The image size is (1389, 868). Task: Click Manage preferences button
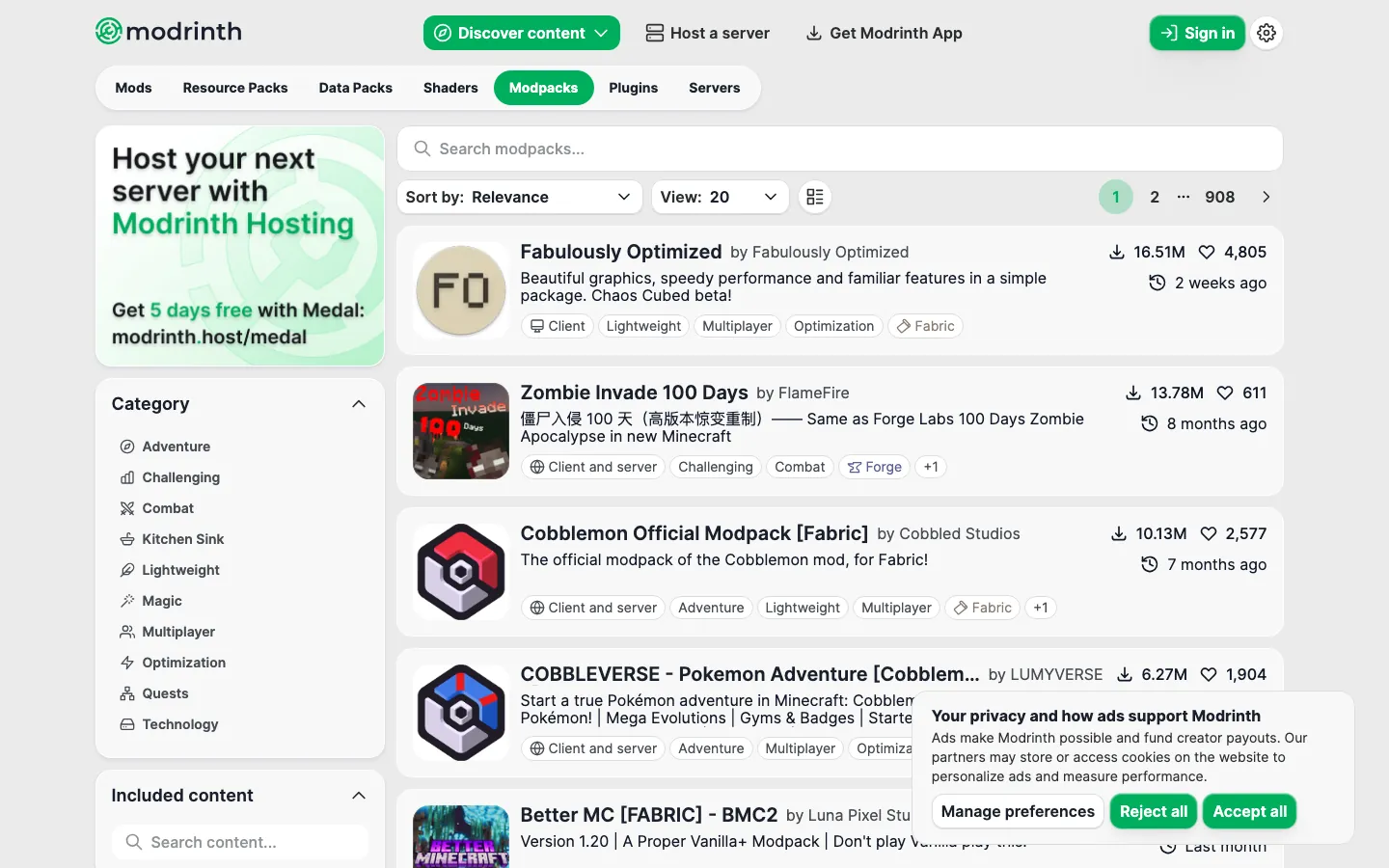coord(1018,811)
